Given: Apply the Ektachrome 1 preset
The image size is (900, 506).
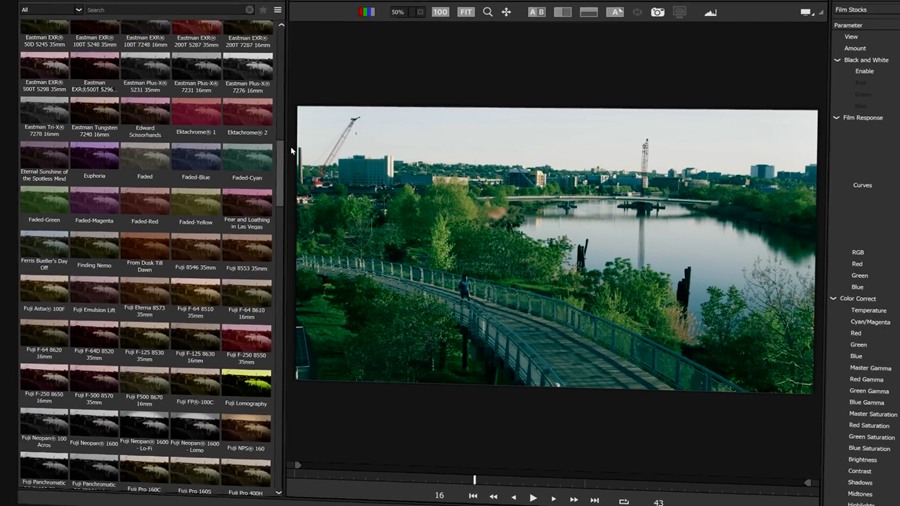Looking at the screenshot, I should (x=196, y=116).
